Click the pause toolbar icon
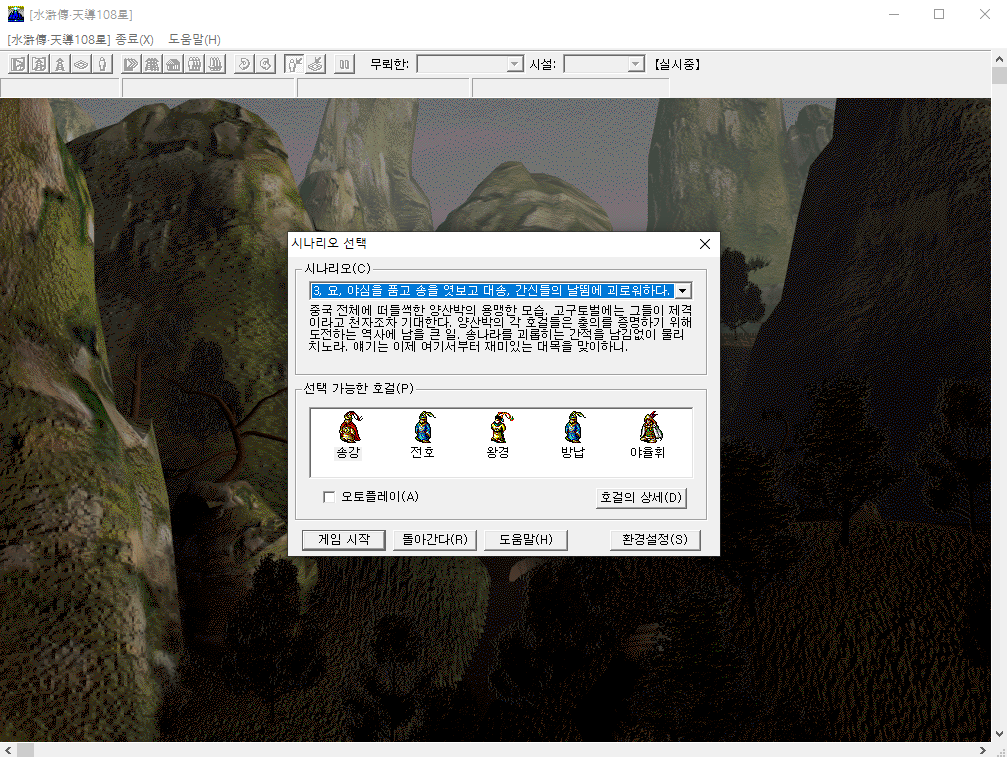The height and width of the screenshot is (757, 1007). click(344, 64)
